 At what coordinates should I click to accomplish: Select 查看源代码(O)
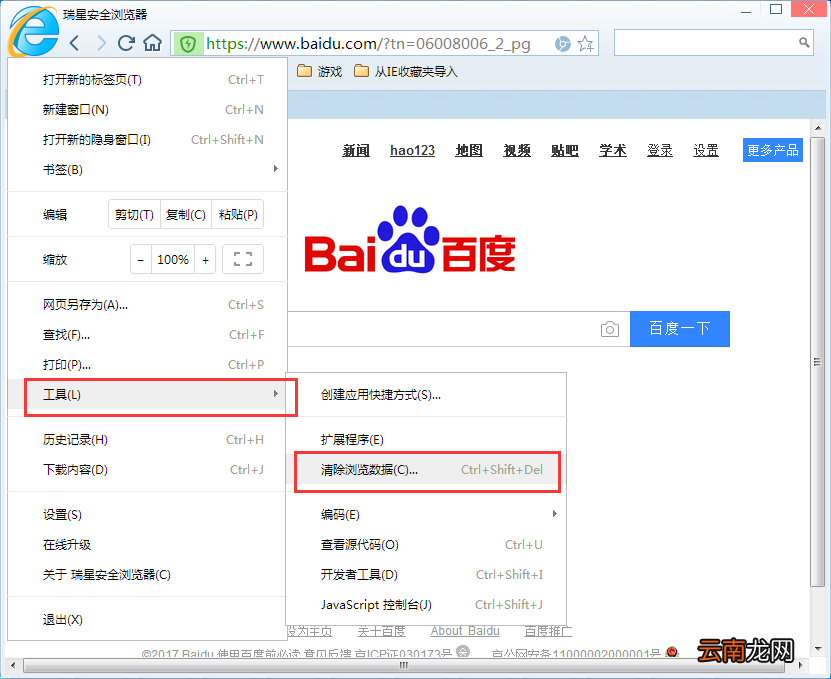(x=426, y=544)
